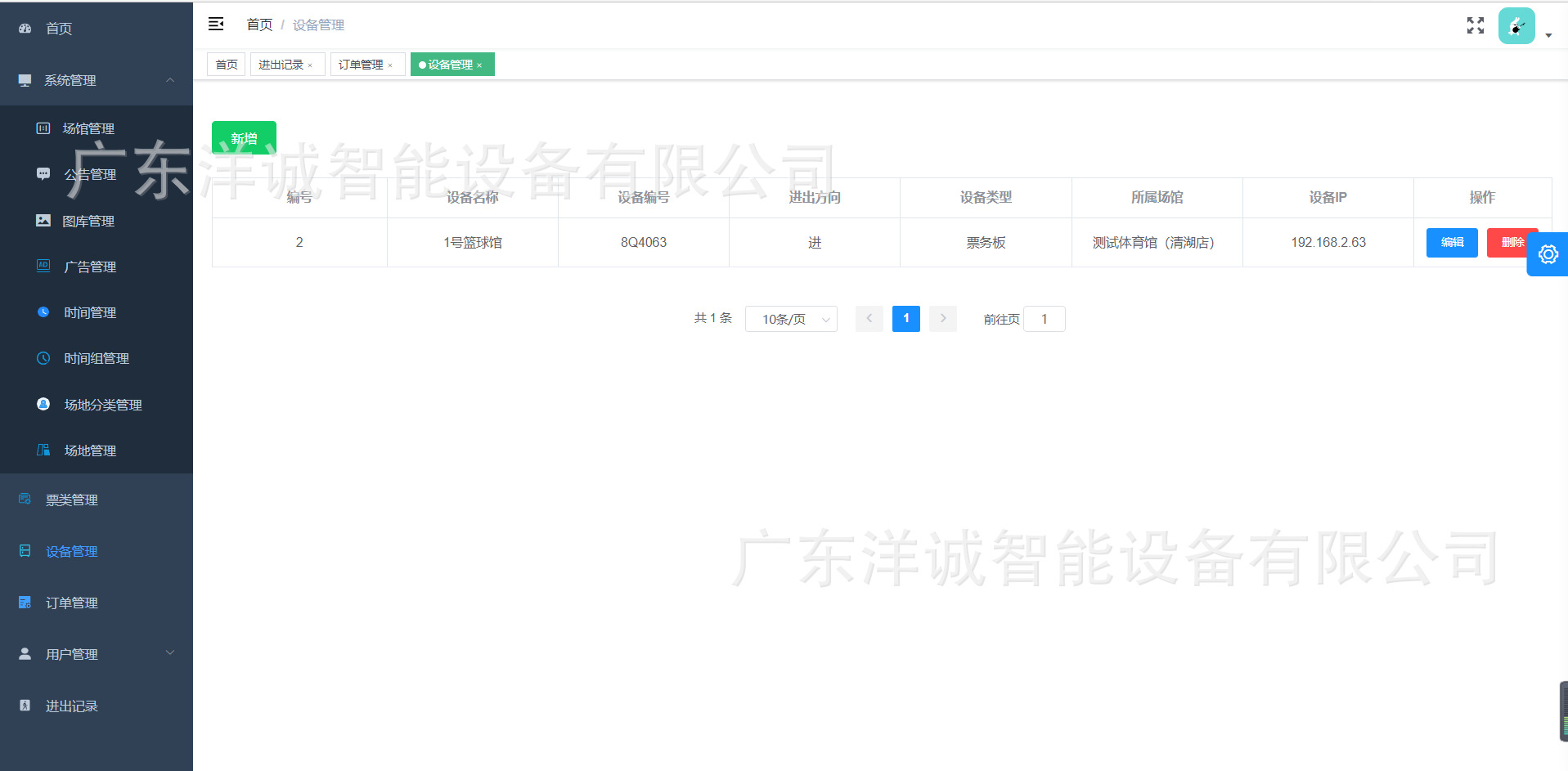Click the 前往页 page number input

(x=1044, y=319)
